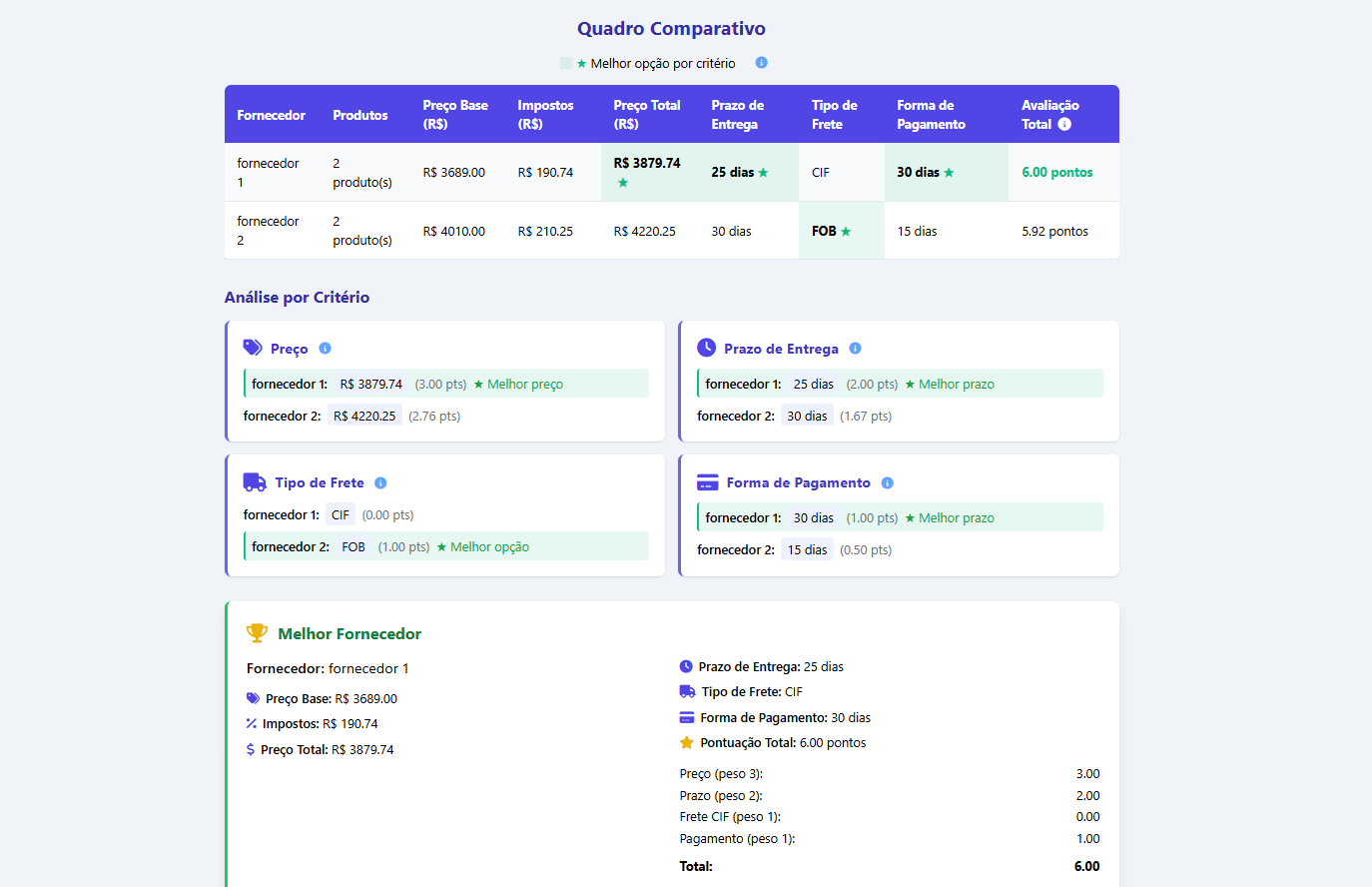1372x887 pixels.
Task: Click the Quadro Comparativo title
Action: point(671,29)
